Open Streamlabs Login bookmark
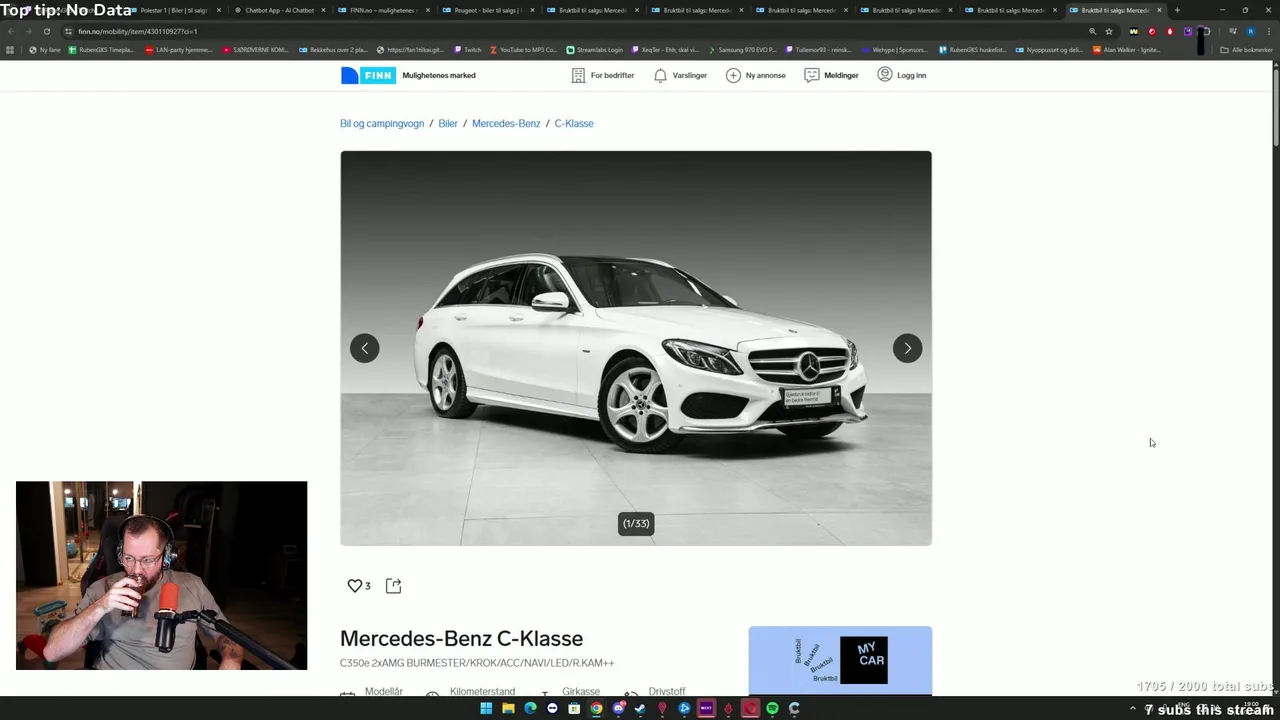 594,49
